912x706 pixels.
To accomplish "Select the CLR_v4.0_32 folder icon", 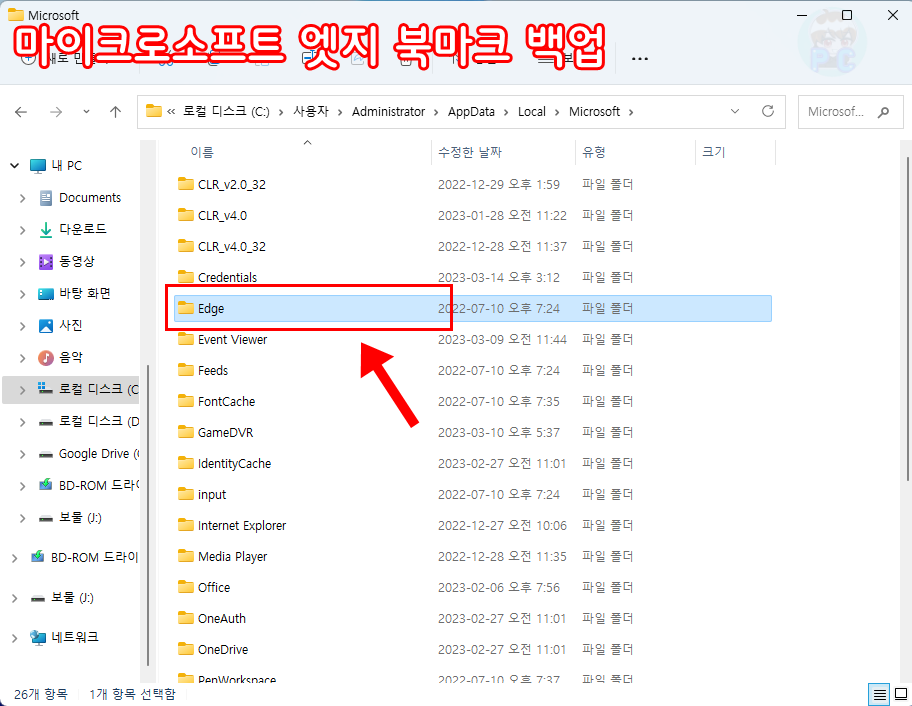I will [186, 246].
